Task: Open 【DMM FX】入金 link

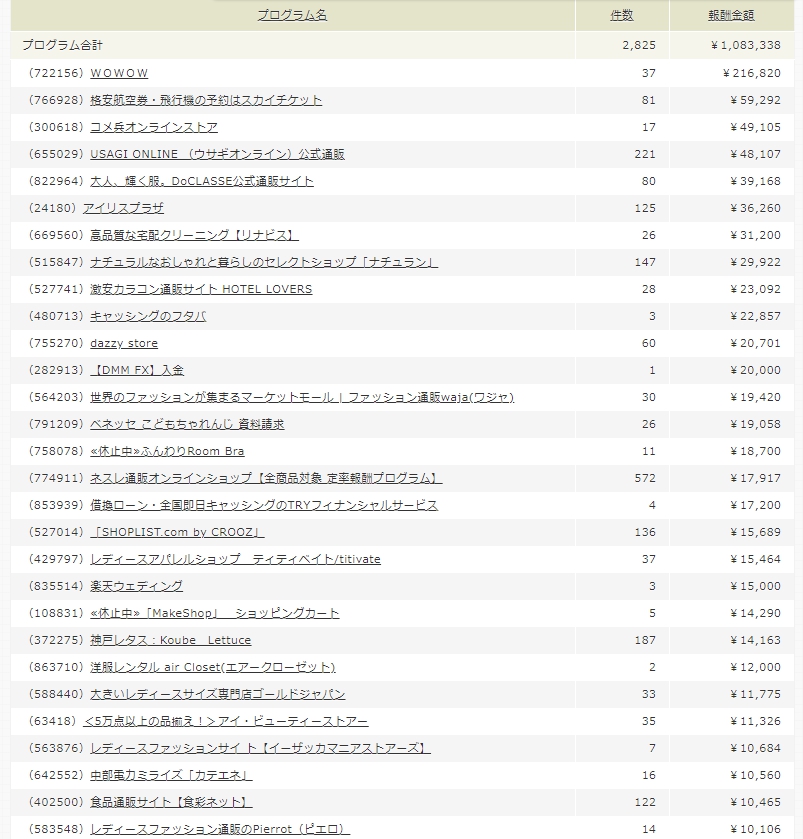Action: pyautogui.click(x=137, y=370)
